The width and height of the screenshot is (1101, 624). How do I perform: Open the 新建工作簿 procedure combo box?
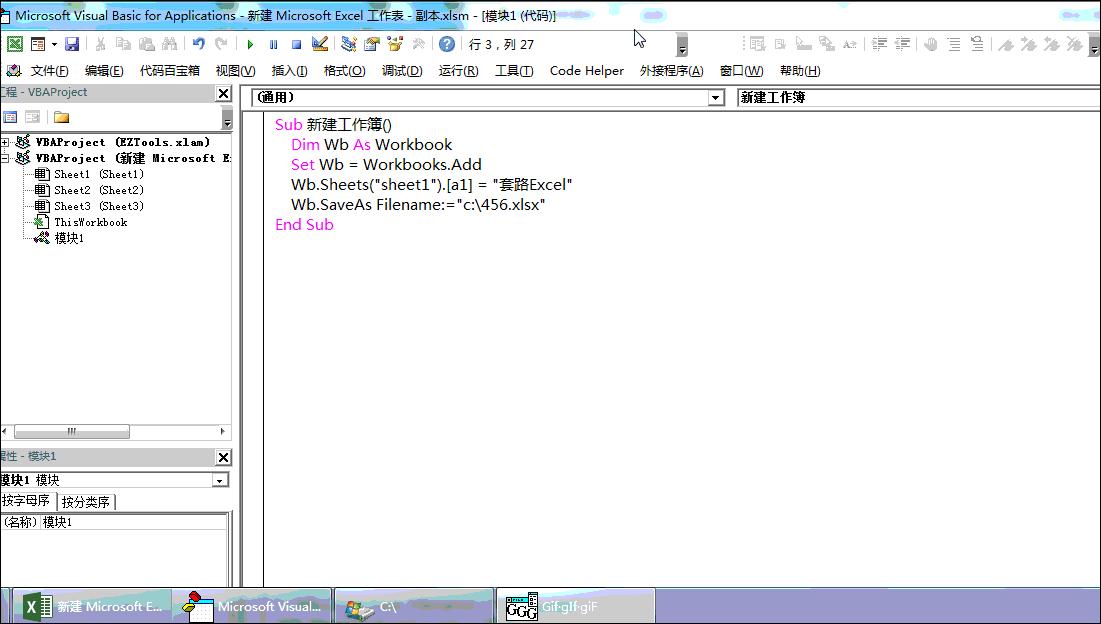tap(918, 98)
